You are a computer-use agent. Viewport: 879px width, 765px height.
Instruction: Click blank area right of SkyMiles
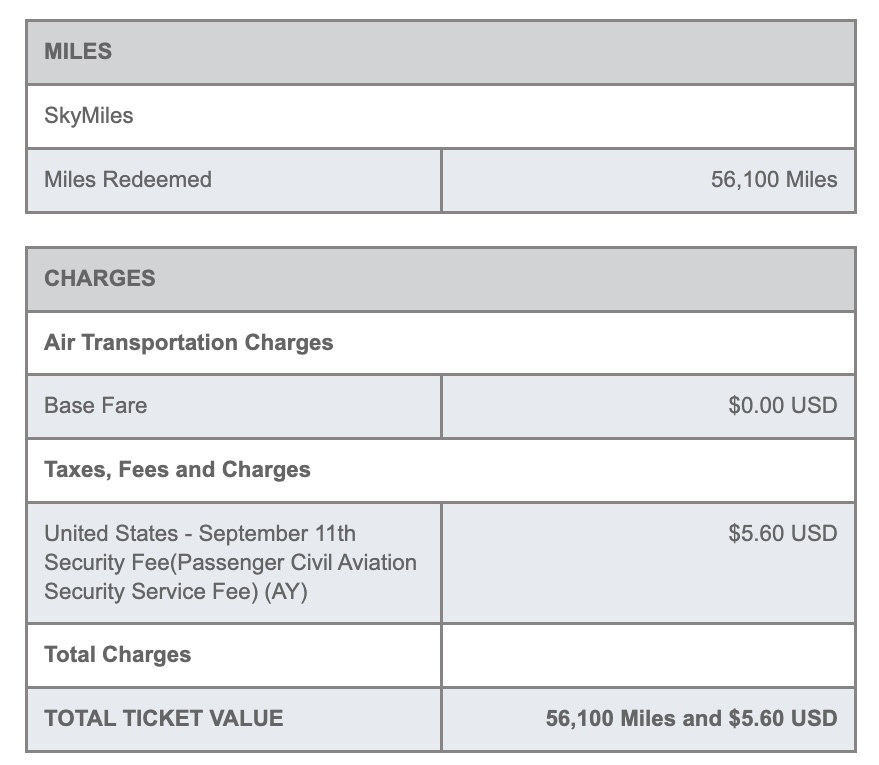click(493, 116)
